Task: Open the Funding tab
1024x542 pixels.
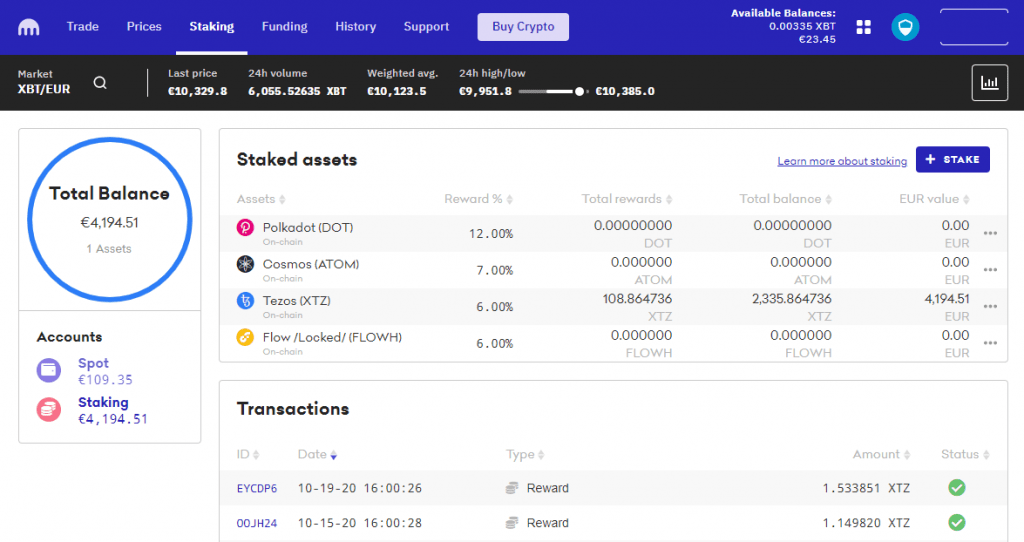Action: [285, 27]
